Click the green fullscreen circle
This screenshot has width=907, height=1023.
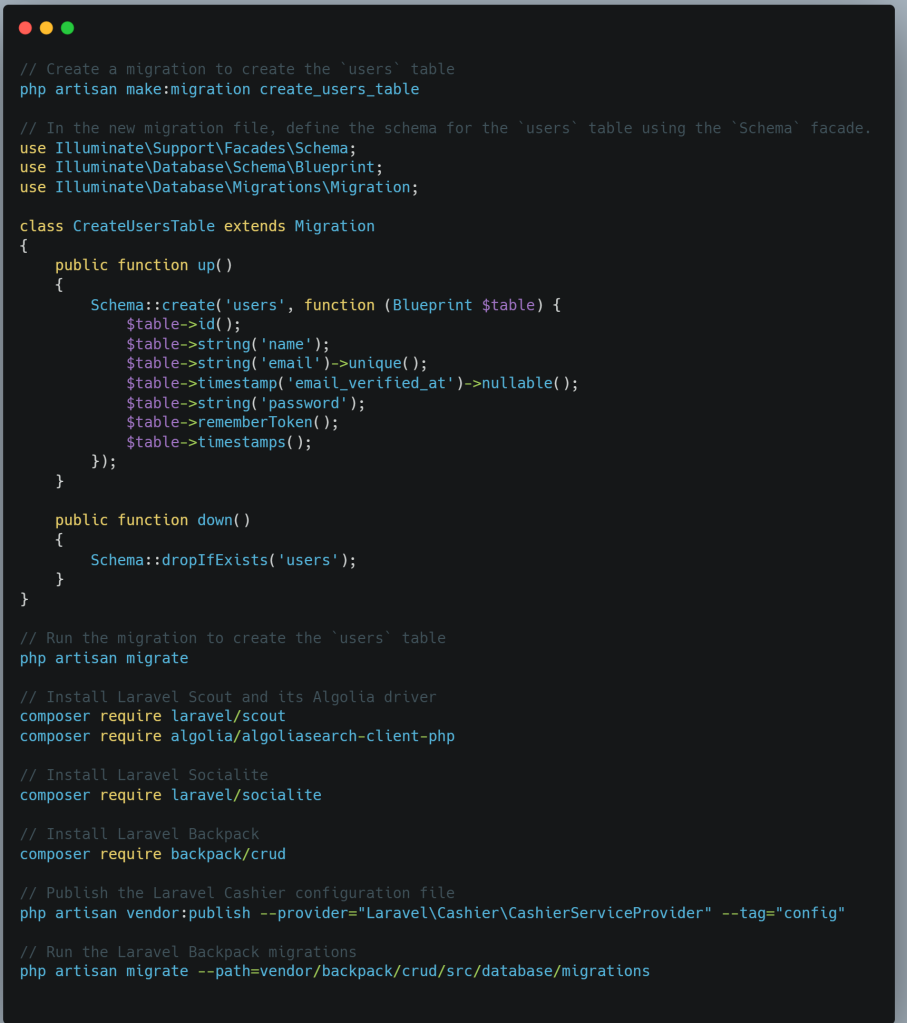click(x=67, y=28)
